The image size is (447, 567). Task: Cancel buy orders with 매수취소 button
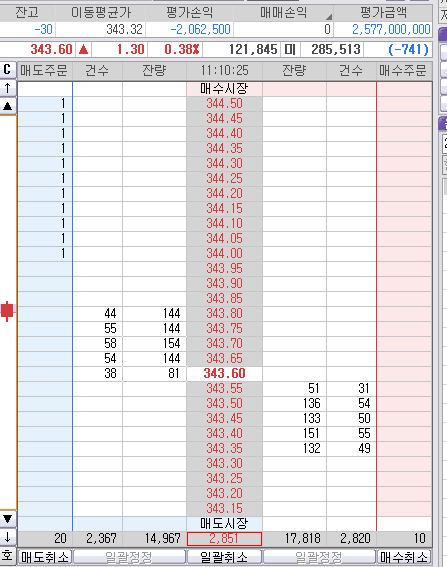[404, 557]
